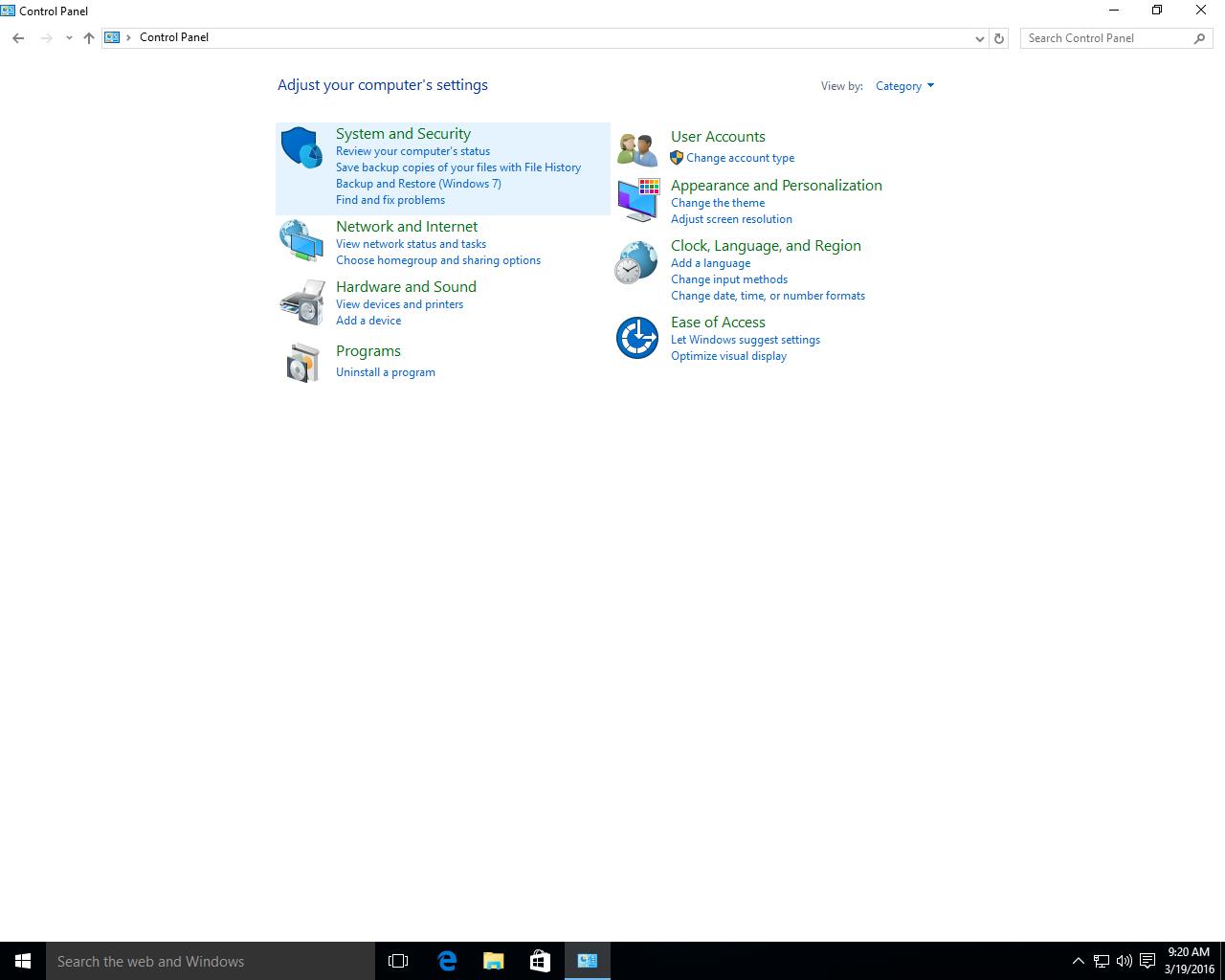Open the Ease of Access heading
This screenshot has width=1225, height=980.
pos(718,323)
